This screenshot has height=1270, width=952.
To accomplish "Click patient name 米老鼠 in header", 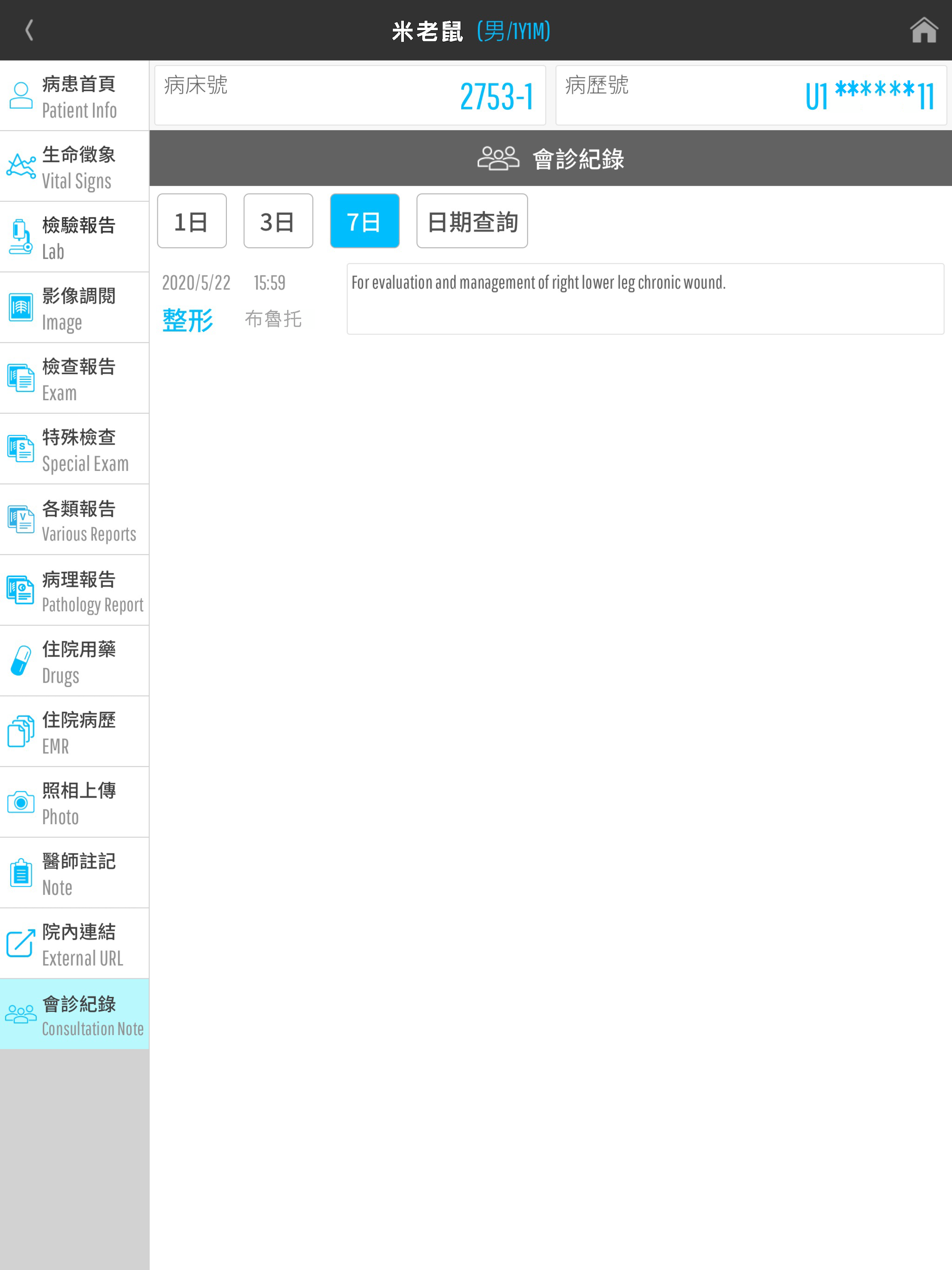I will (x=427, y=31).
